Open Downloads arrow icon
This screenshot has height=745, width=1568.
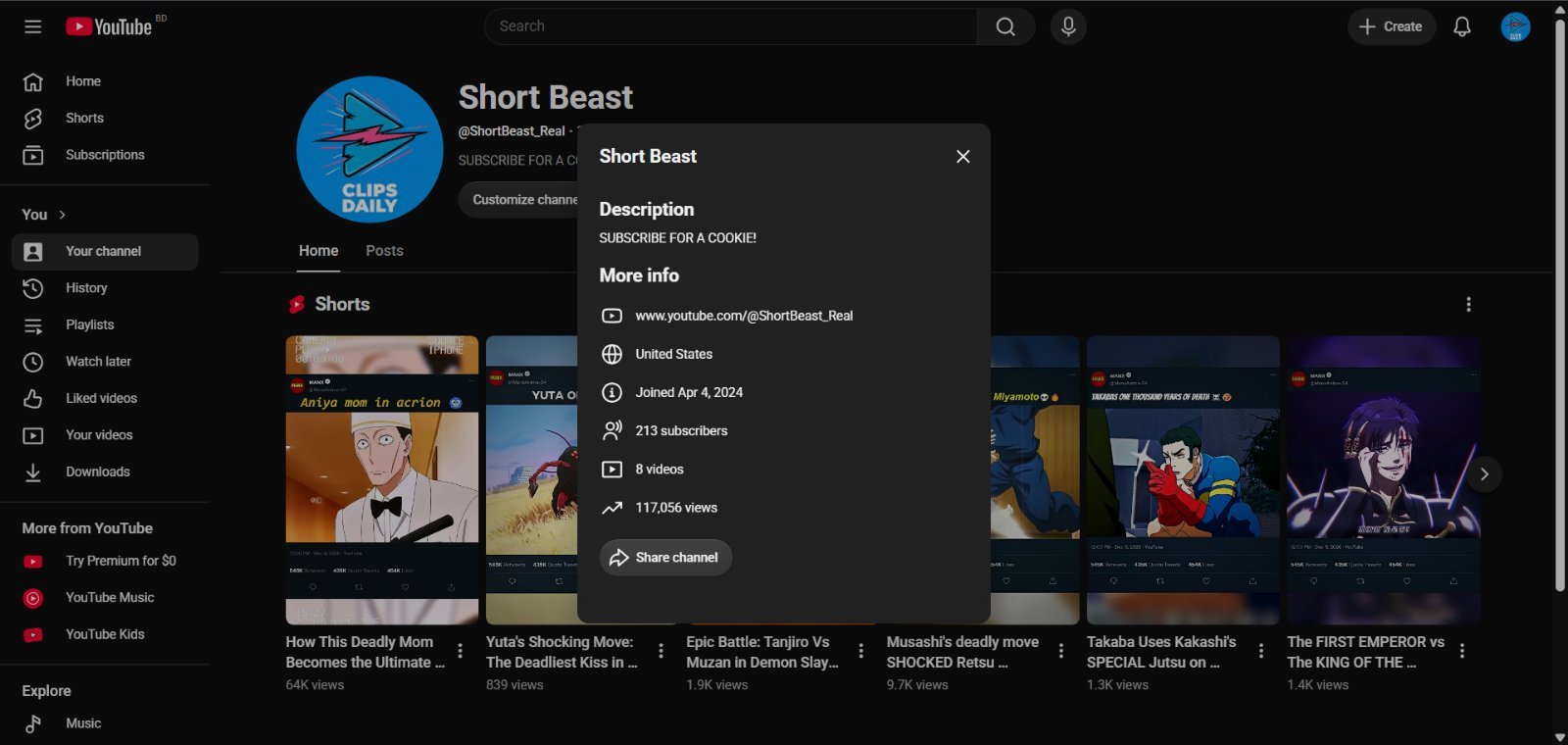click(33, 472)
